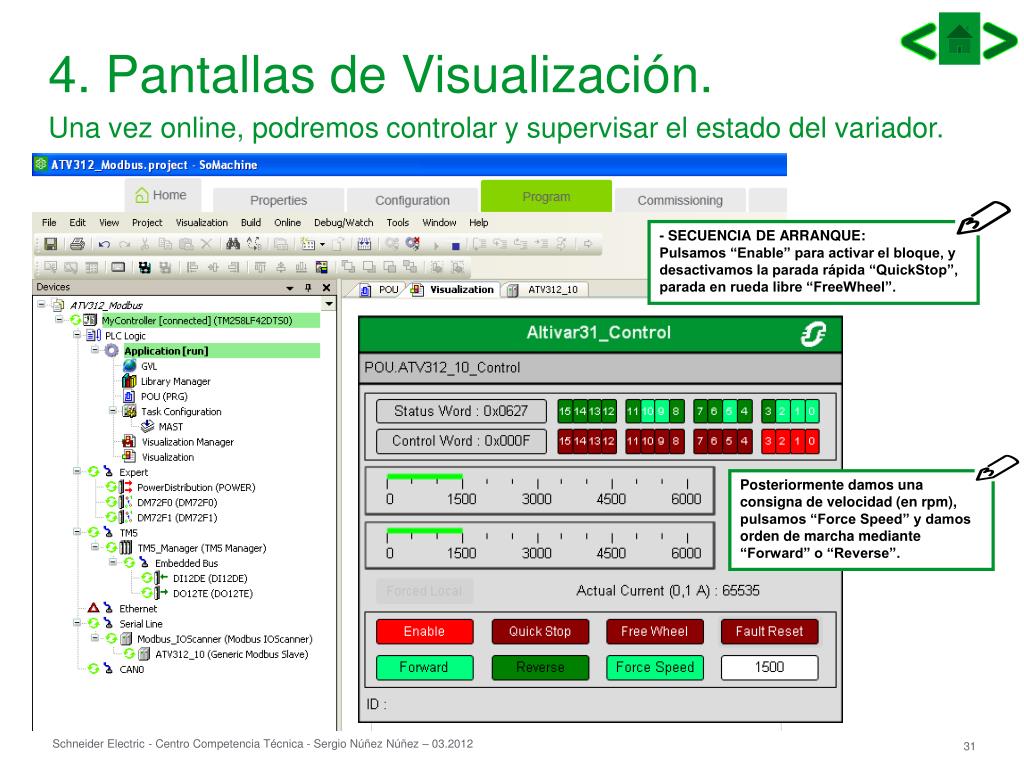The width and height of the screenshot is (1024, 768).
Task: Open the Online menu
Action: point(287,223)
